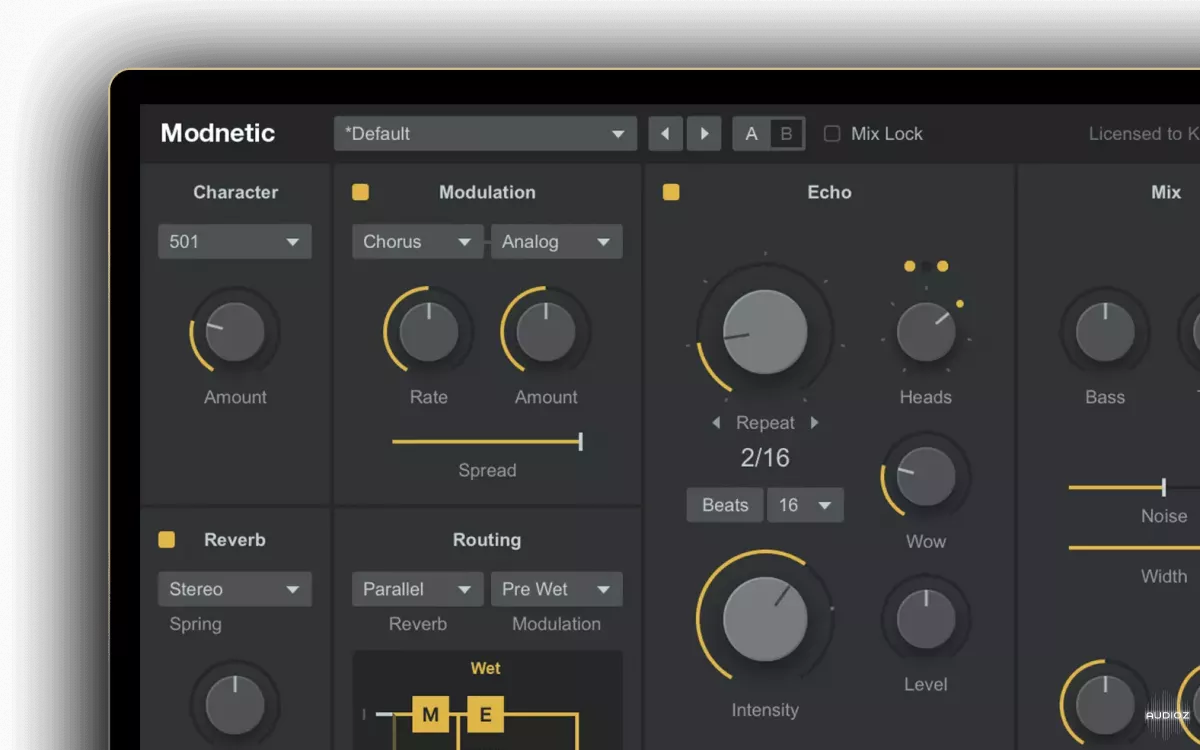Click the Heads knob
Screen dimensions: 1200x750
(x=926, y=332)
